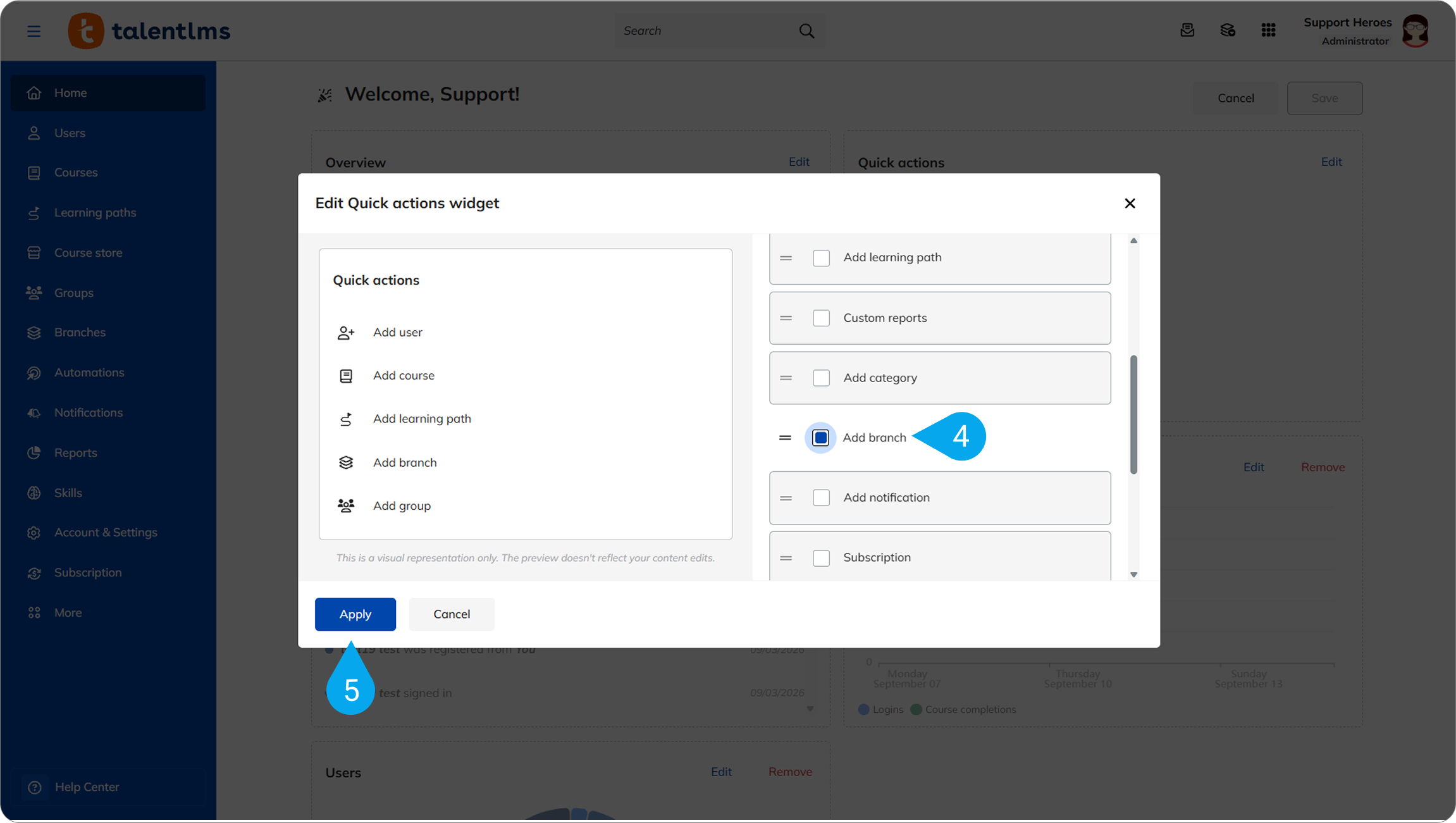Open the apps grid icon
The image size is (1456, 823).
coord(1268,30)
